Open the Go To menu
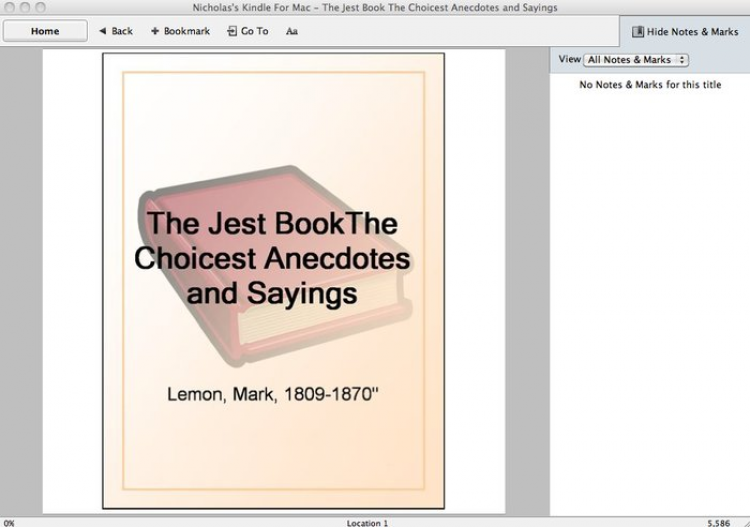This screenshot has width=750, height=527. pyautogui.click(x=248, y=31)
